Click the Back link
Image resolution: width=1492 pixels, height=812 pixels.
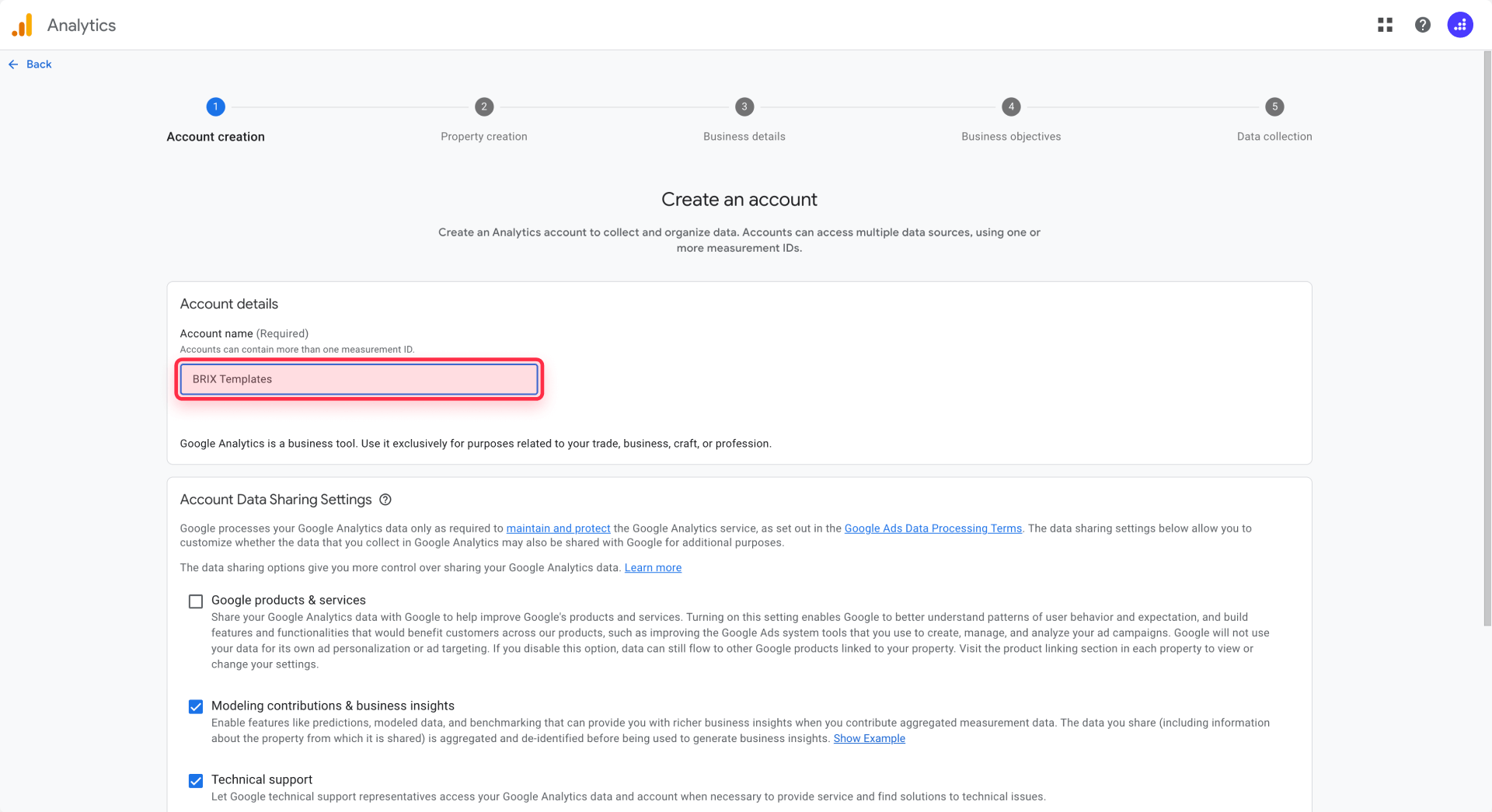39,64
